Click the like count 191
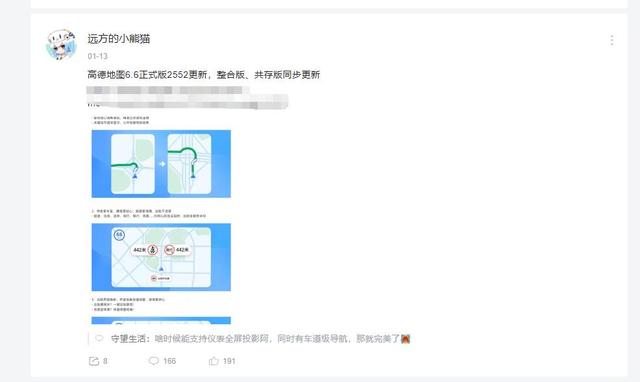This screenshot has height=382, width=640. tap(229, 361)
